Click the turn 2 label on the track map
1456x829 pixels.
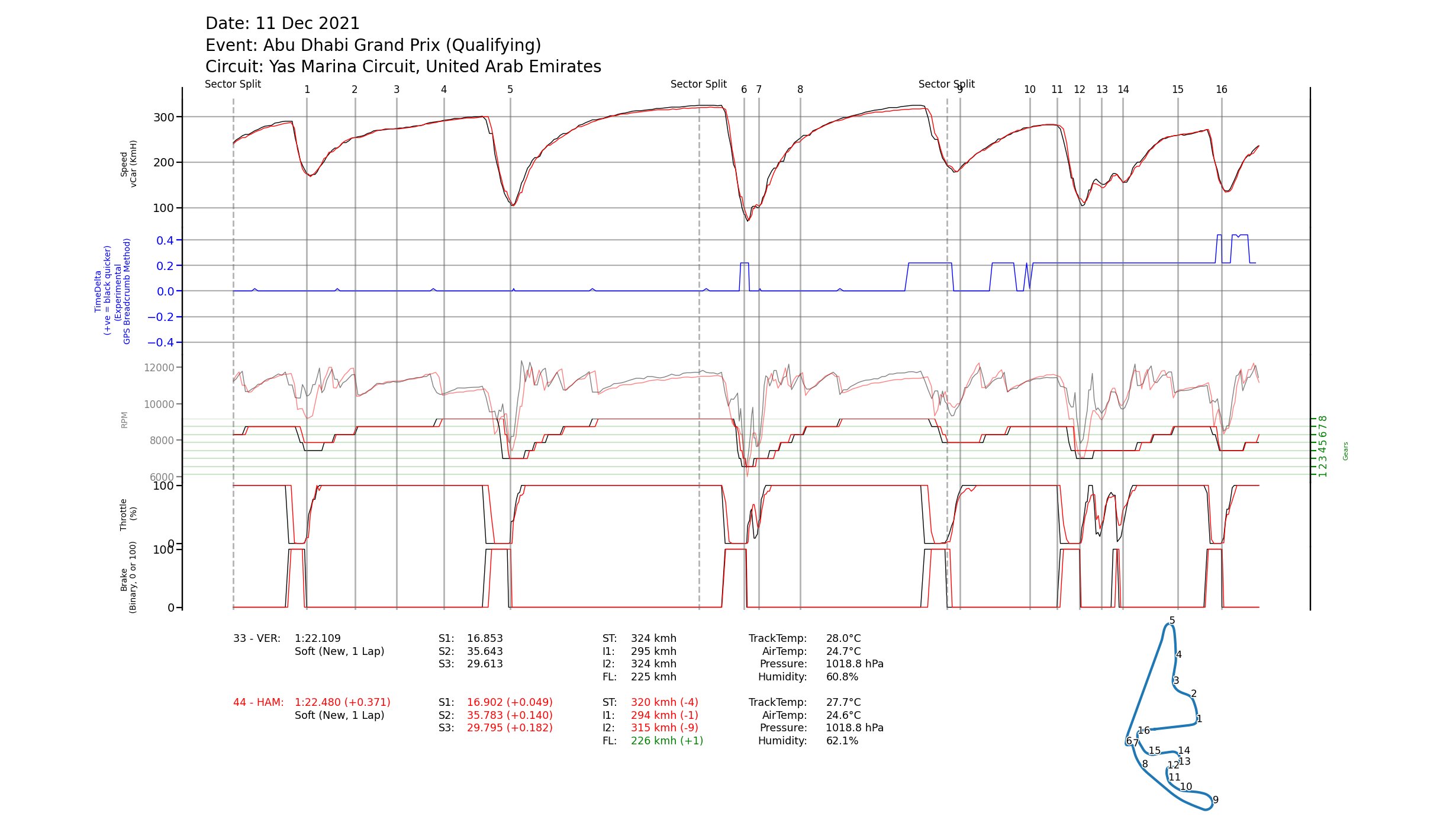point(1193,693)
